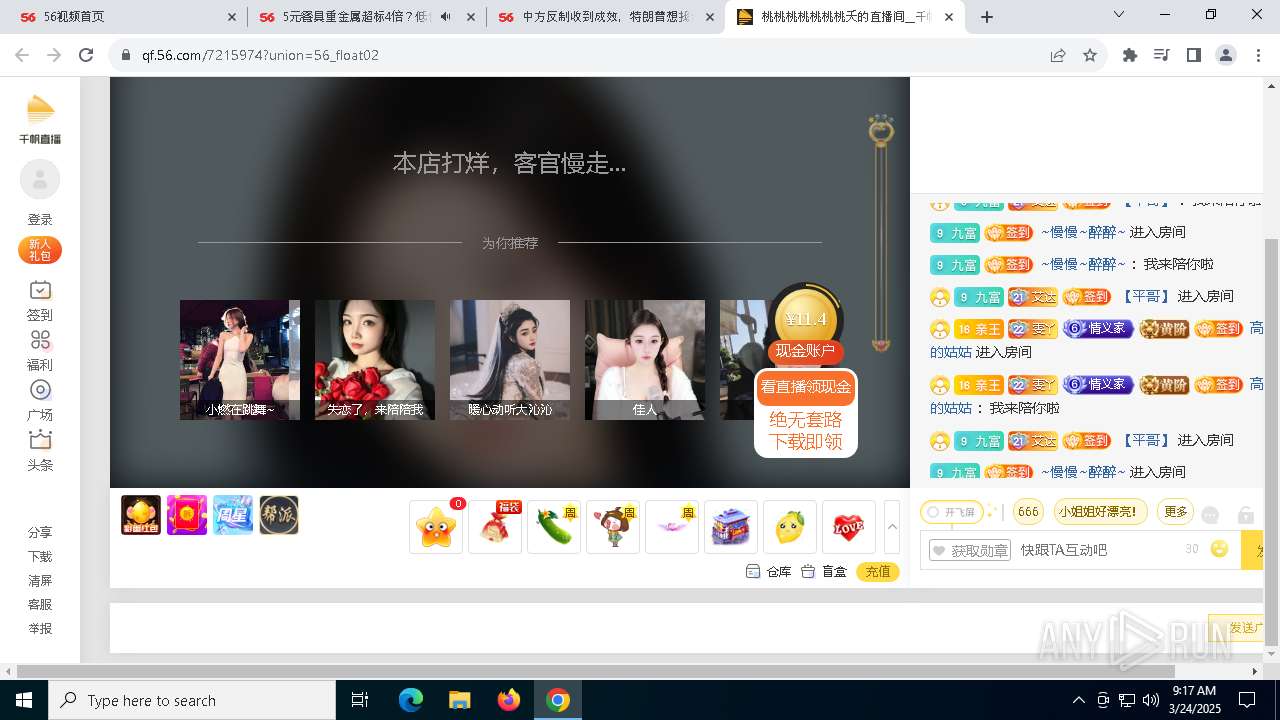Click 看直播领现金 orange button
The image size is (1280, 720).
click(x=806, y=387)
